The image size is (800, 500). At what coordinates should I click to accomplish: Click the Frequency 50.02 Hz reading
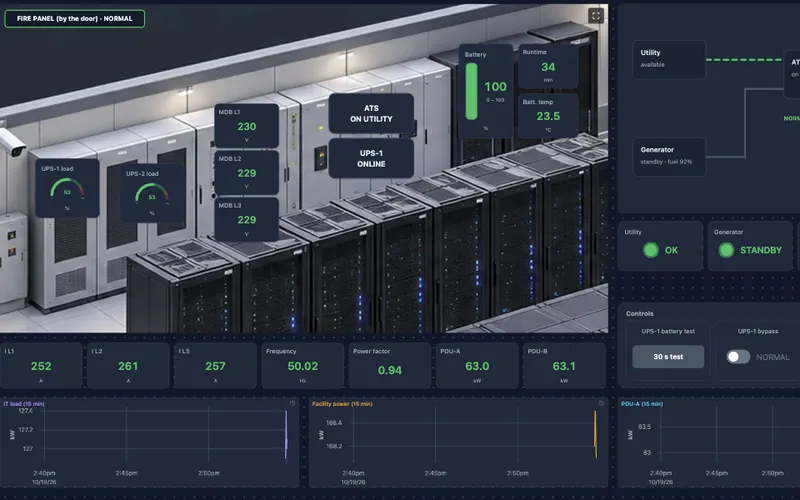[303, 365]
